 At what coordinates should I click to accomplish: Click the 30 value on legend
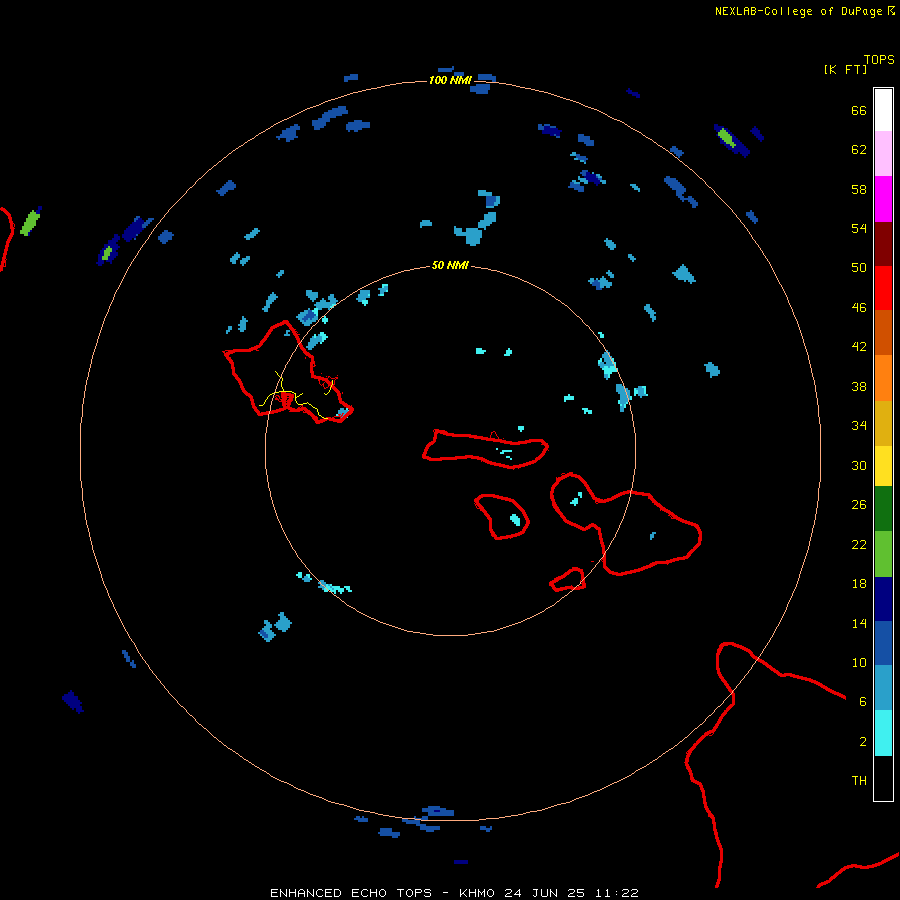point(859,465)
